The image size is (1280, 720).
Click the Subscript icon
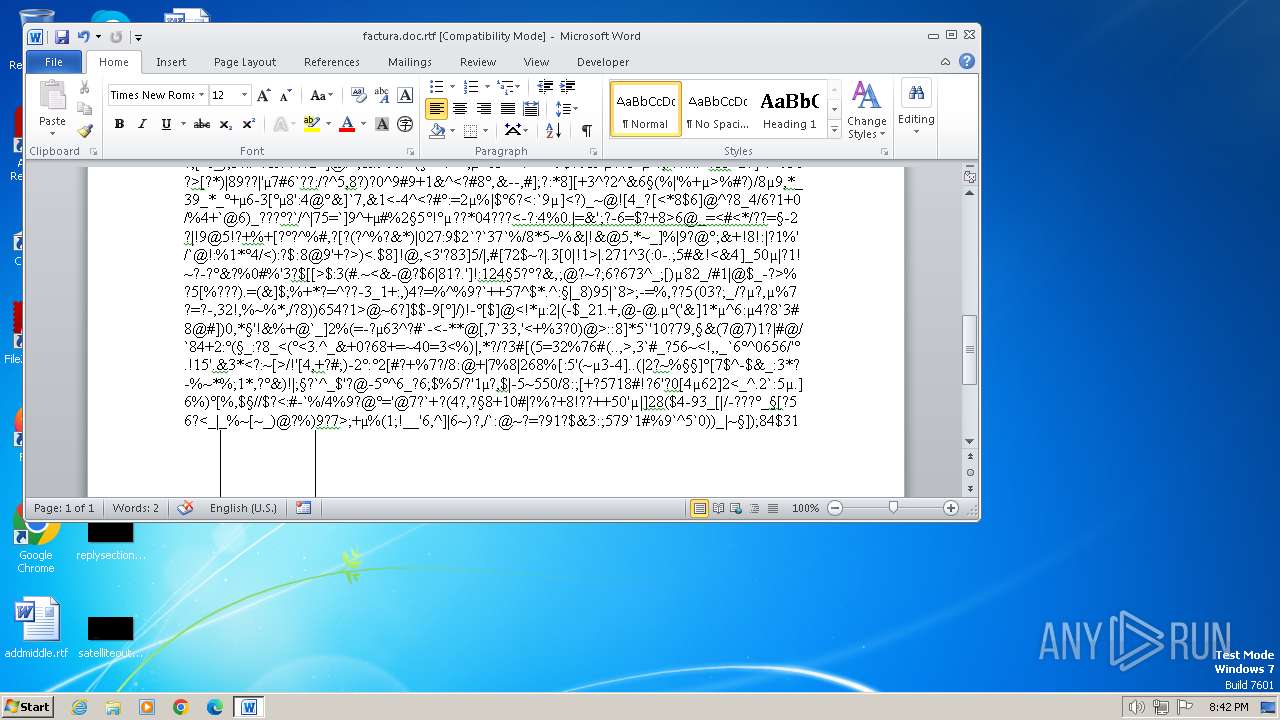tap(226, 124)
